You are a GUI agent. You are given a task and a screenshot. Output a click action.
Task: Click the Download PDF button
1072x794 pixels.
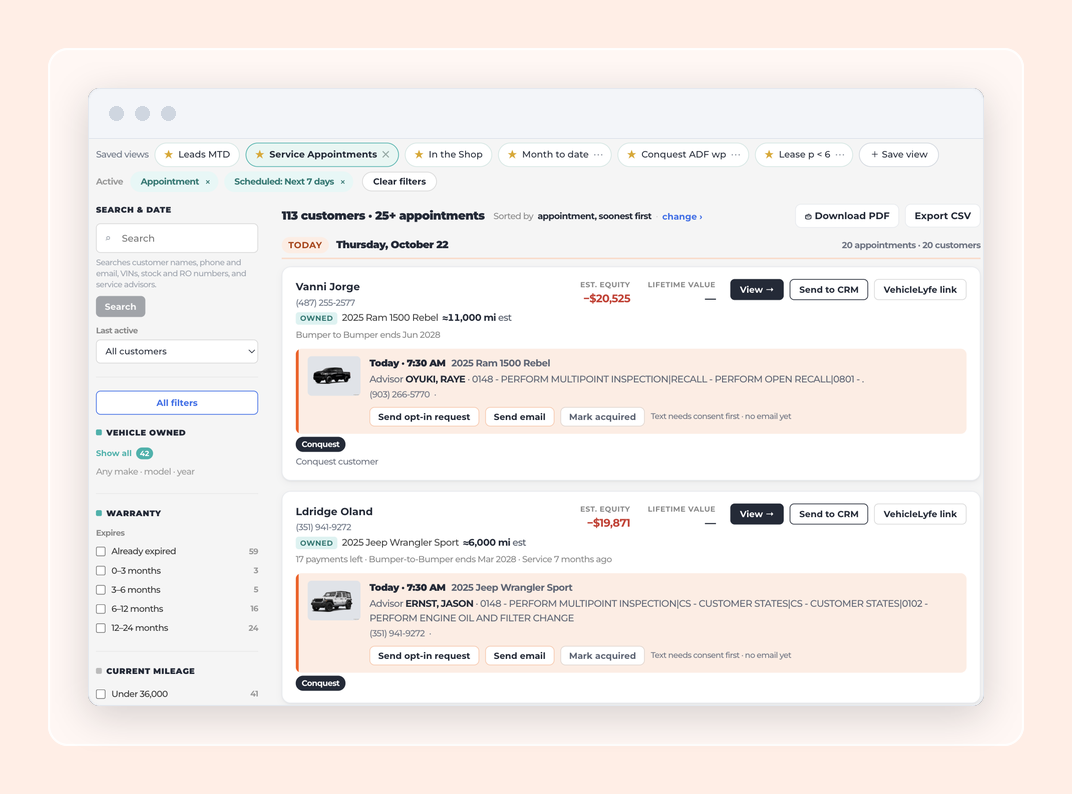point(847,216)
